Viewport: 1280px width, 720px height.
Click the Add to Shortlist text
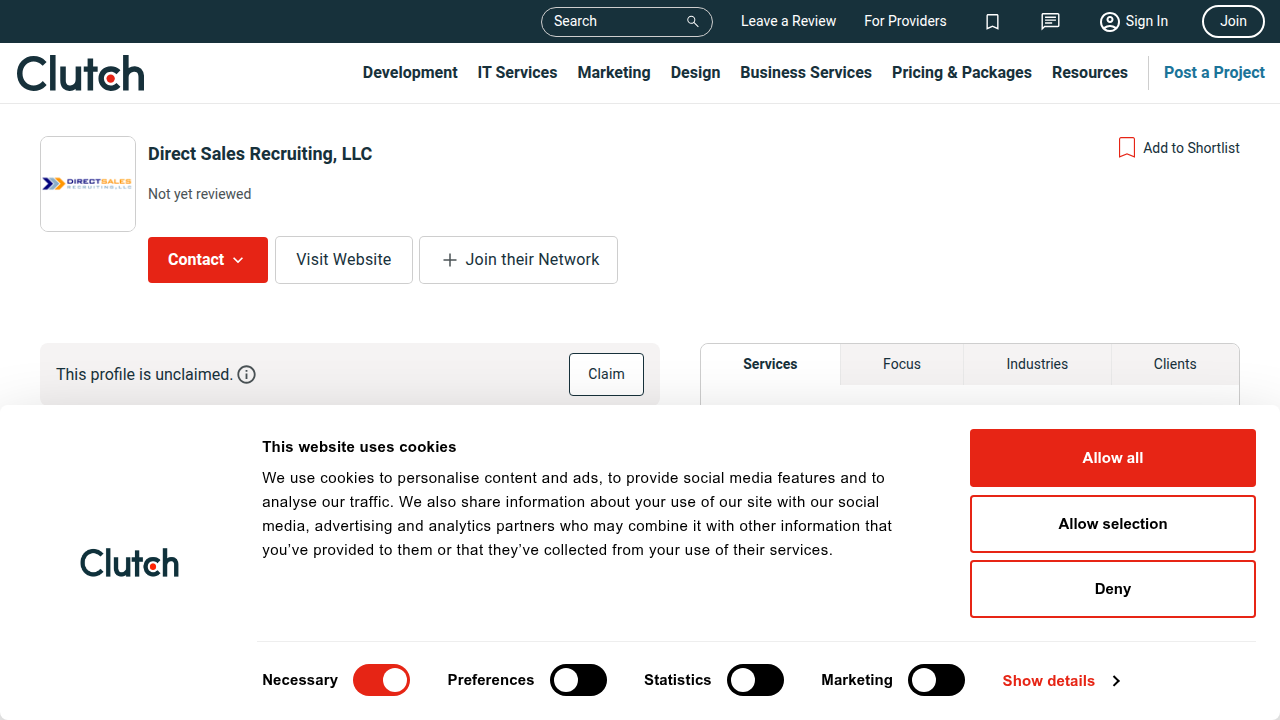coord(1191,148)
